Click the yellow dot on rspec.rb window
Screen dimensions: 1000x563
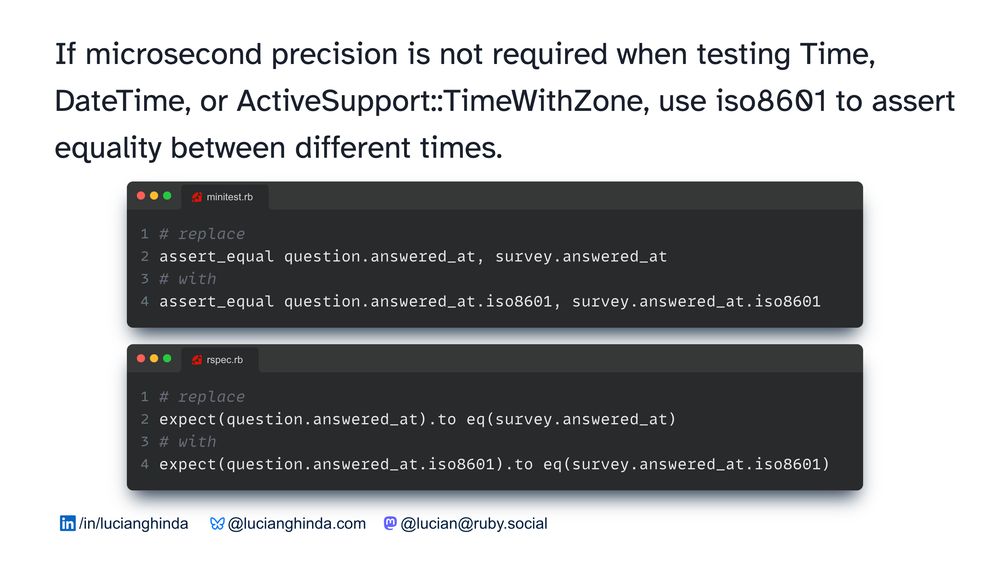click(x=154, y=359)
